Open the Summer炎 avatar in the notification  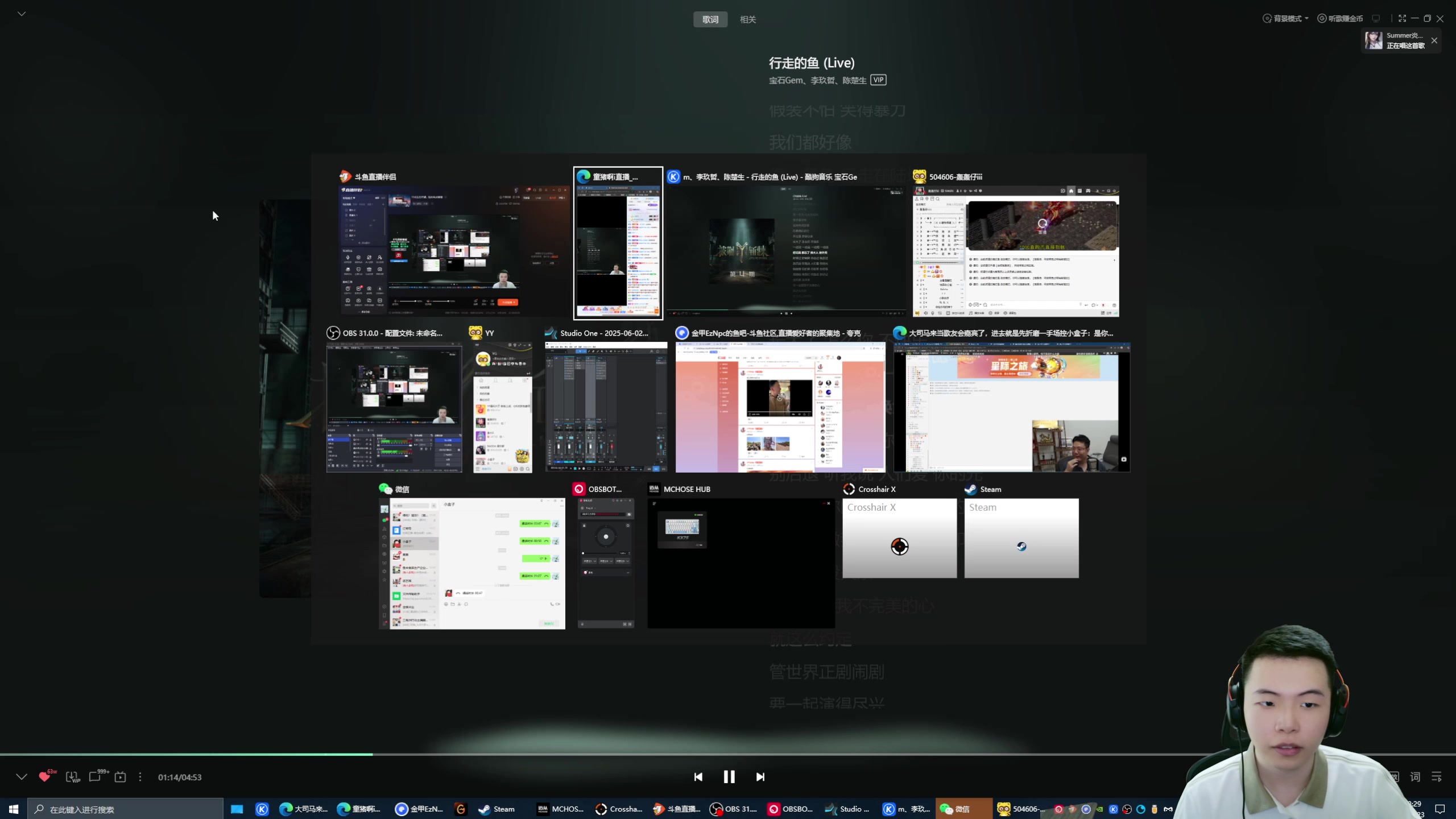coord(1374,40)
